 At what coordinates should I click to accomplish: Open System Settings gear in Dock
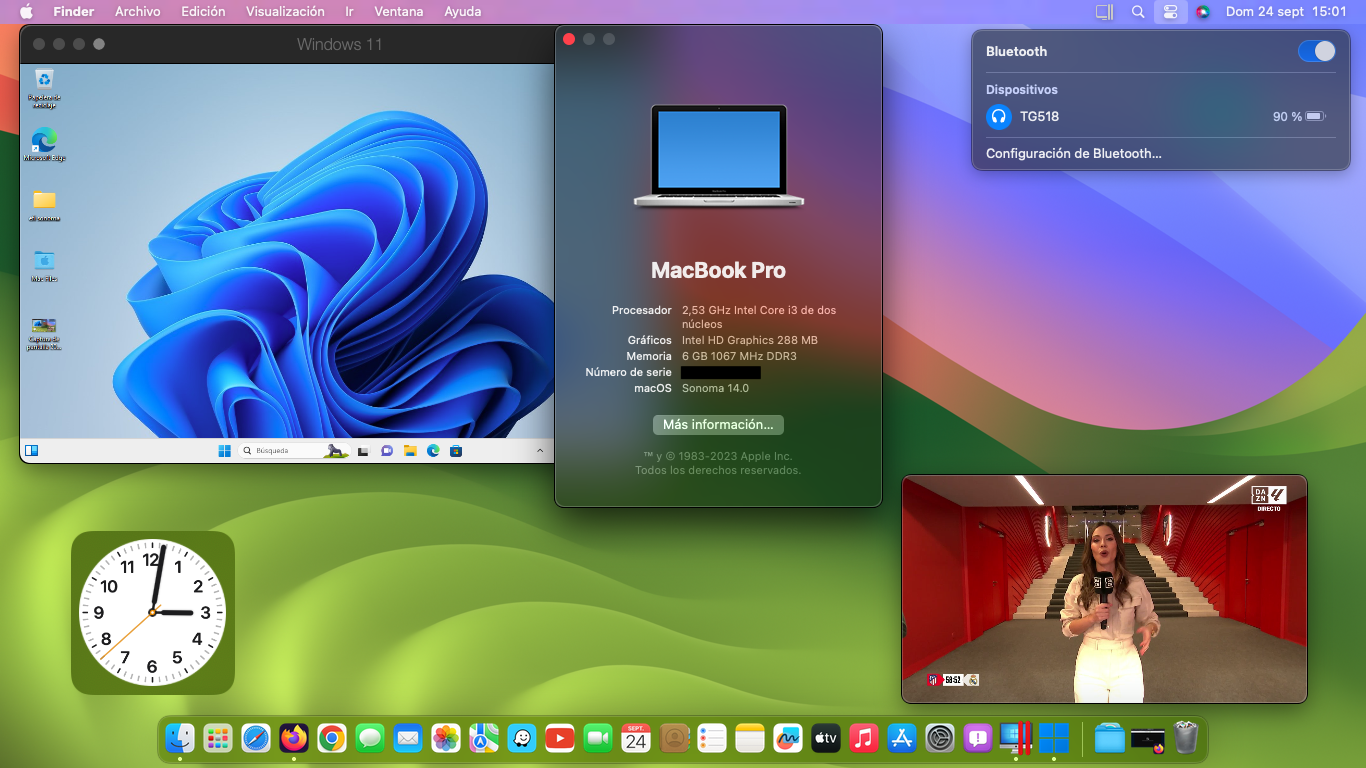940,739
